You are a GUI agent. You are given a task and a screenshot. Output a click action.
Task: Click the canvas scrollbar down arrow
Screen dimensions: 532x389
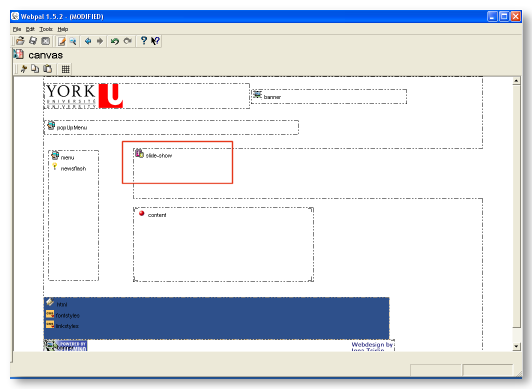pos(516,346)
